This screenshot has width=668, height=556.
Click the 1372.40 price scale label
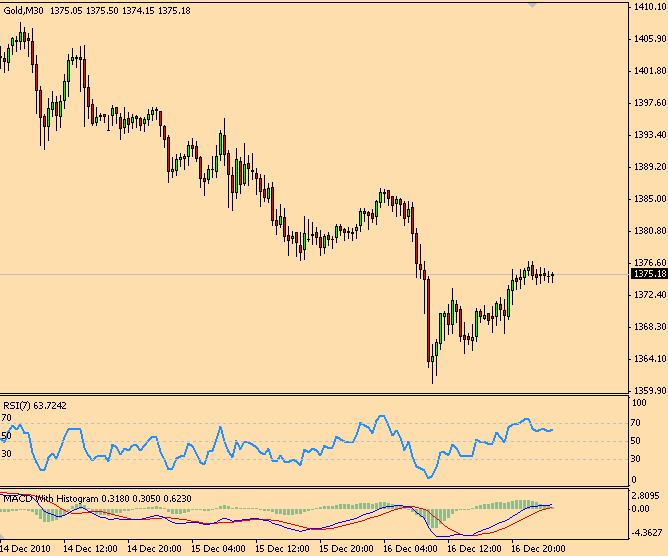click(x=650, y=294)
